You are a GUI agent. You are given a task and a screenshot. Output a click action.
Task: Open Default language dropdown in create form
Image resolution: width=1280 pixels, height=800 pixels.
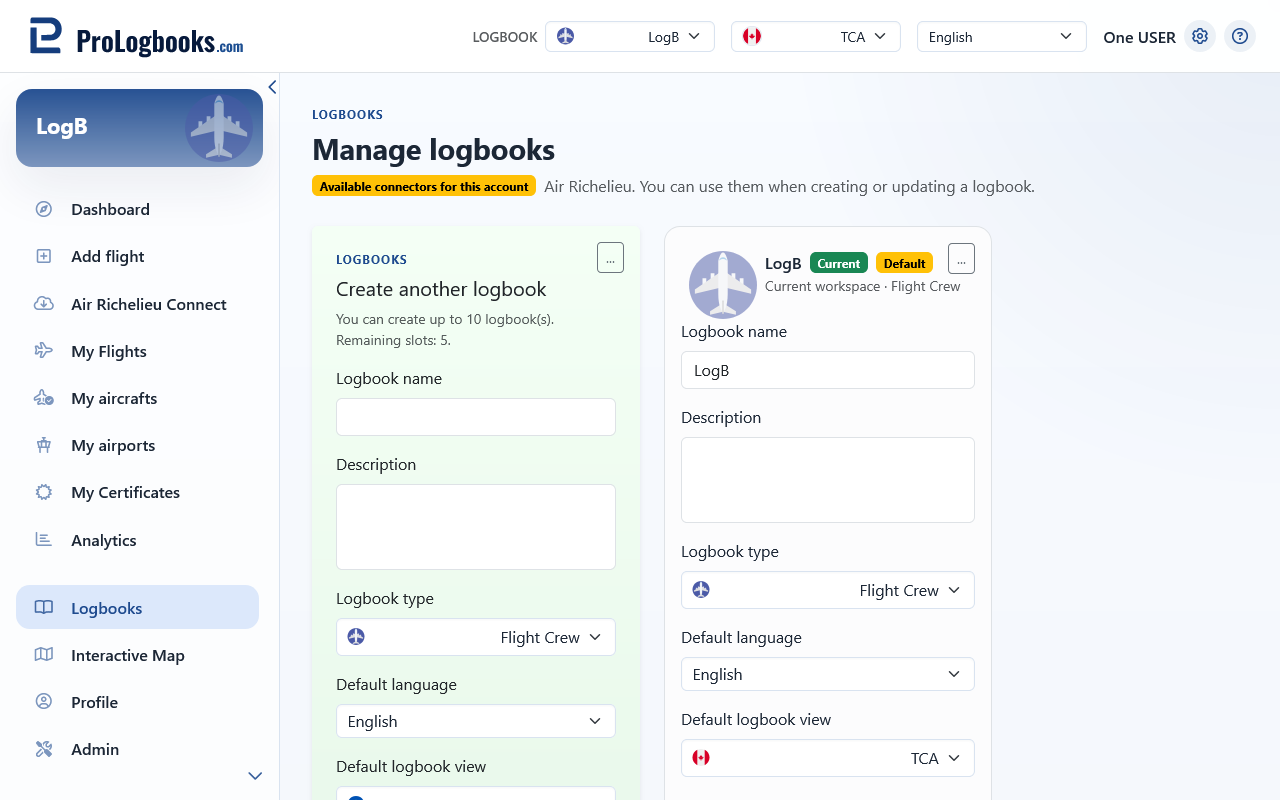[x=476, y=721]
